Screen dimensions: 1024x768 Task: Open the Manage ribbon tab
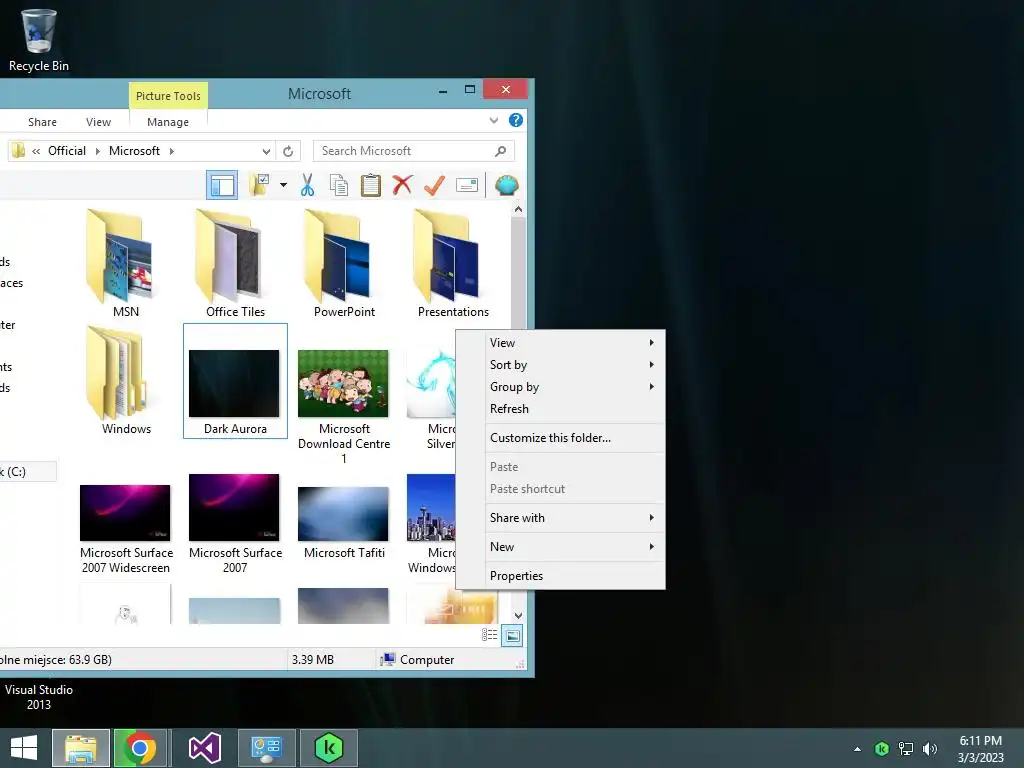click(168, 122)
